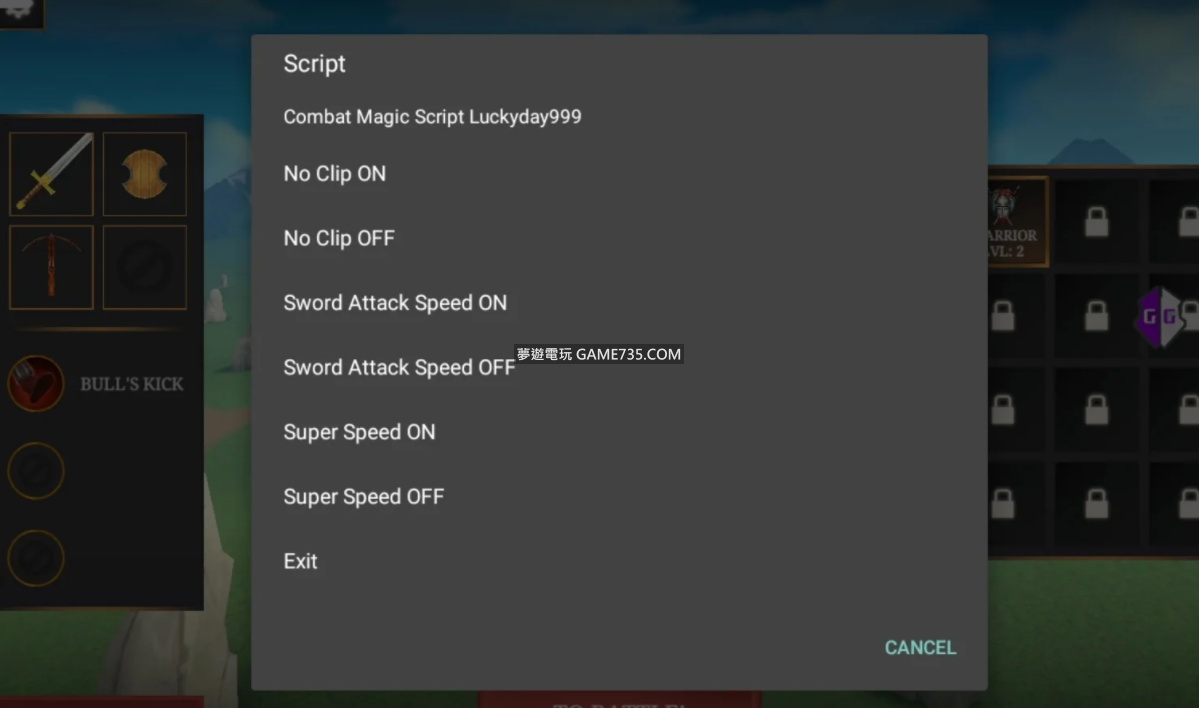Turn on Super Speed ON
This screenshot has width=1199, height=708.
619,432
